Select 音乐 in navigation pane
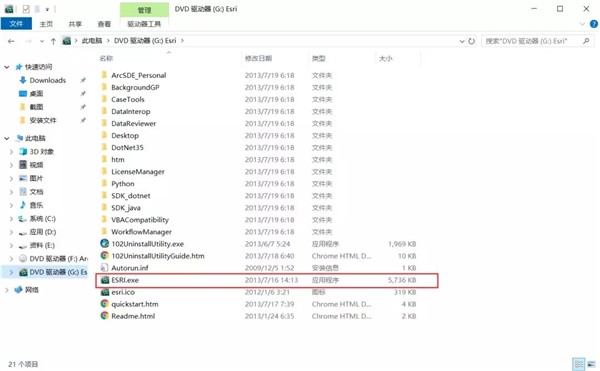600x371 pixels. tap(36, 205)
